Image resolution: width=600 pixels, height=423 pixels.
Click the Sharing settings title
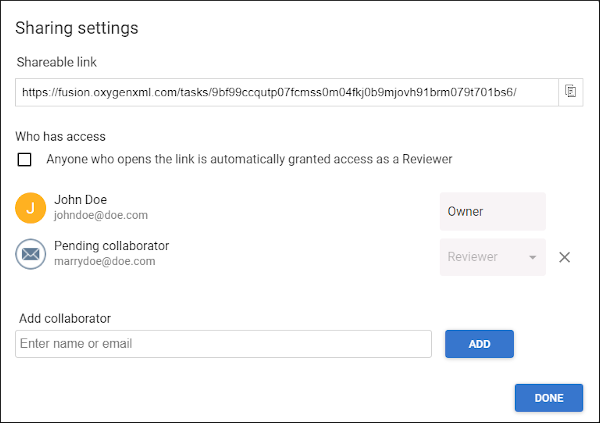(x=77, y=28)
